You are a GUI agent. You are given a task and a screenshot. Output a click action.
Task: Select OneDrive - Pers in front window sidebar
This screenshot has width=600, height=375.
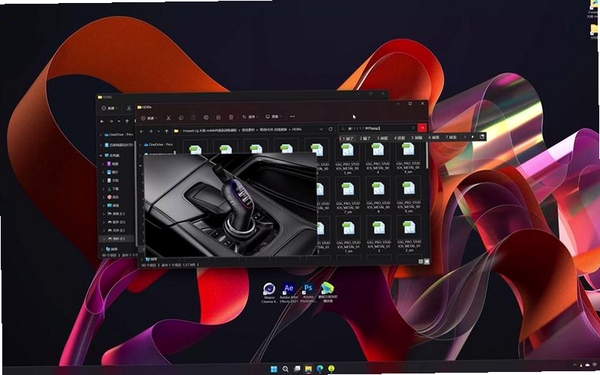158,145
